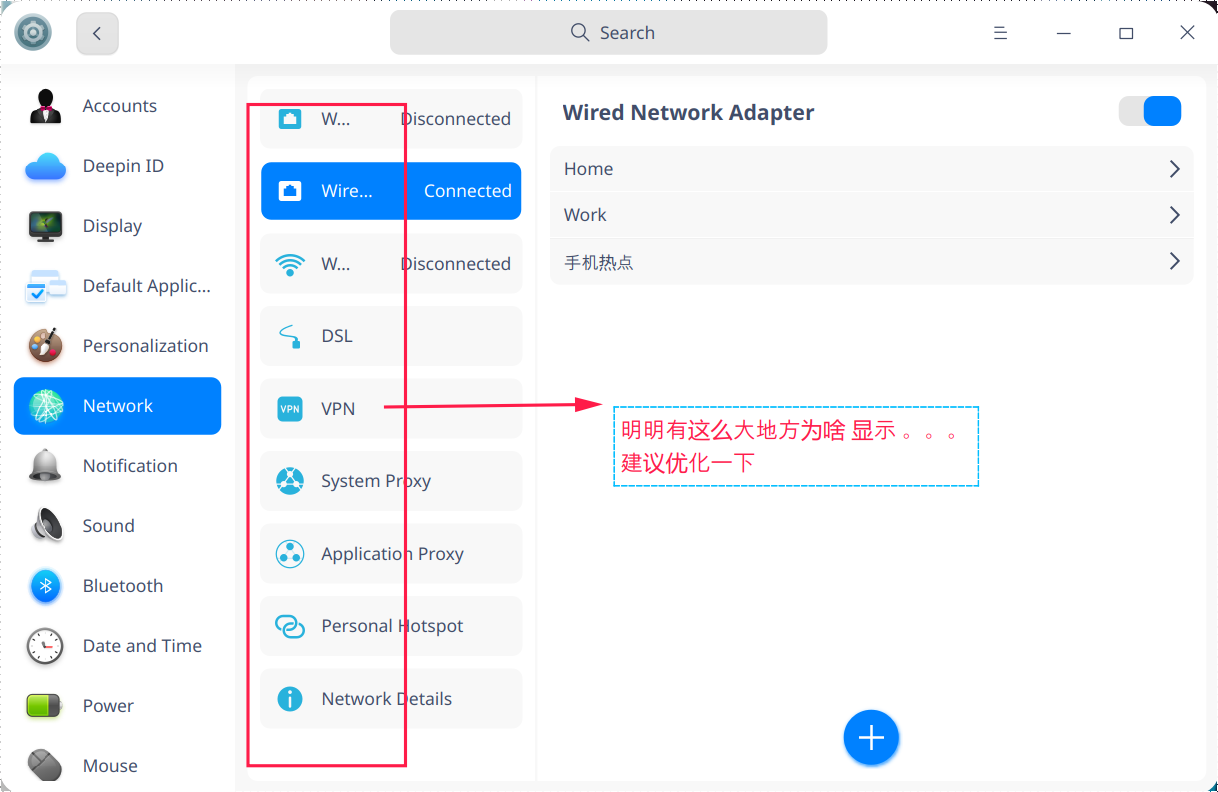This screenshot has height=792, width=1218.
Task: Open the Accounts settings section
Action: coord(117,106)
